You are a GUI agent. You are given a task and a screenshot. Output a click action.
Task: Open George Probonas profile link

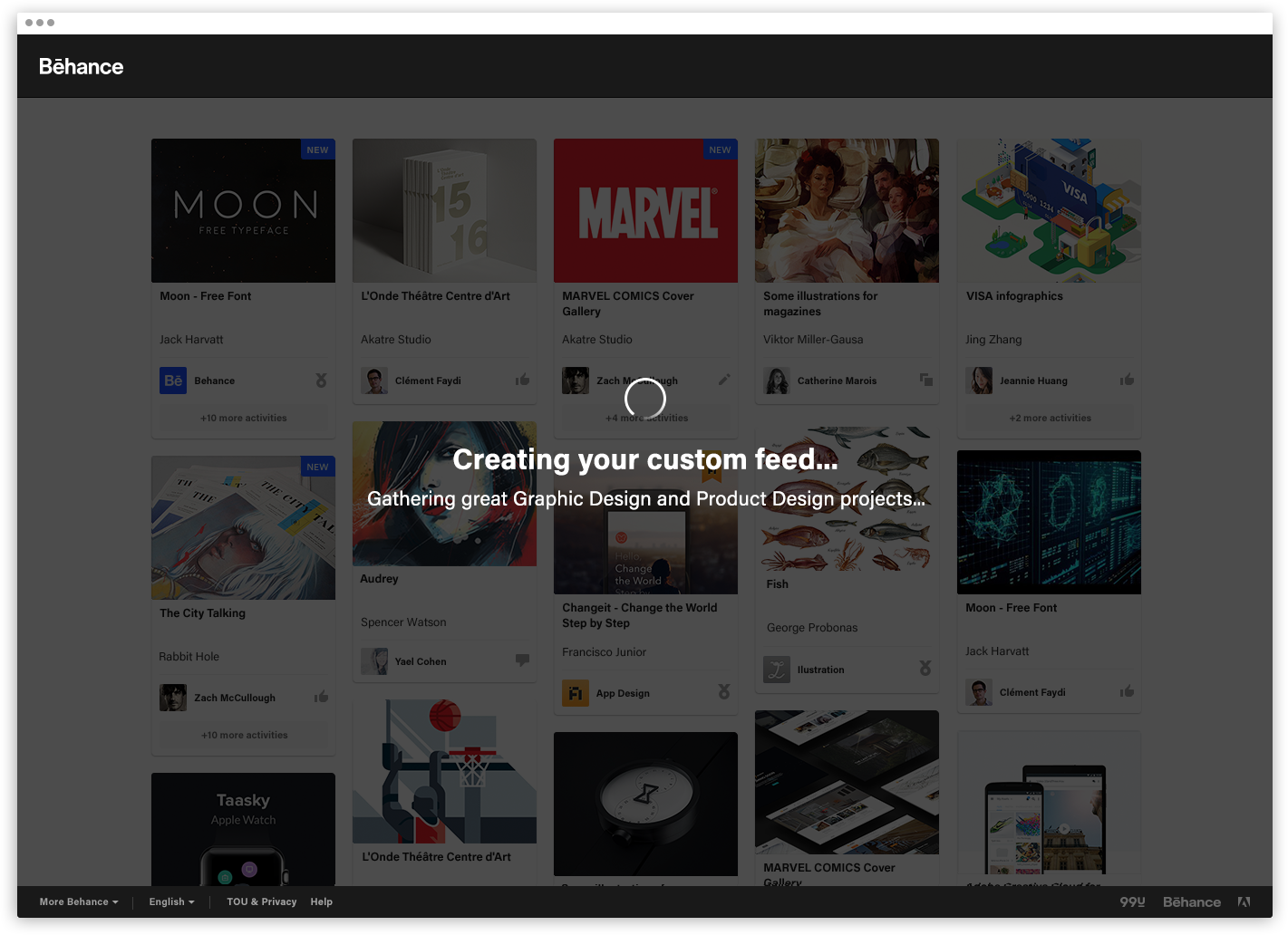812,628
